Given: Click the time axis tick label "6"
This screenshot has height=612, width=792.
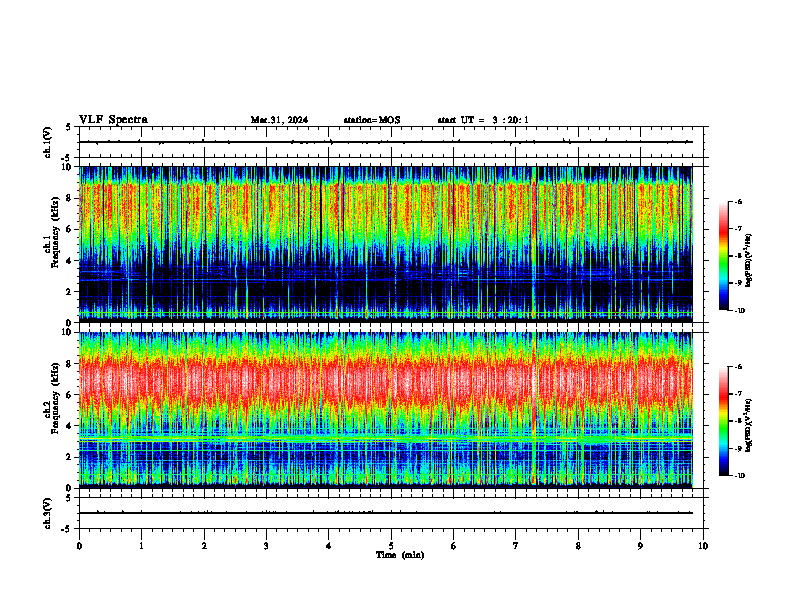Looking at the screenshot, I should [x=454, y=546].
